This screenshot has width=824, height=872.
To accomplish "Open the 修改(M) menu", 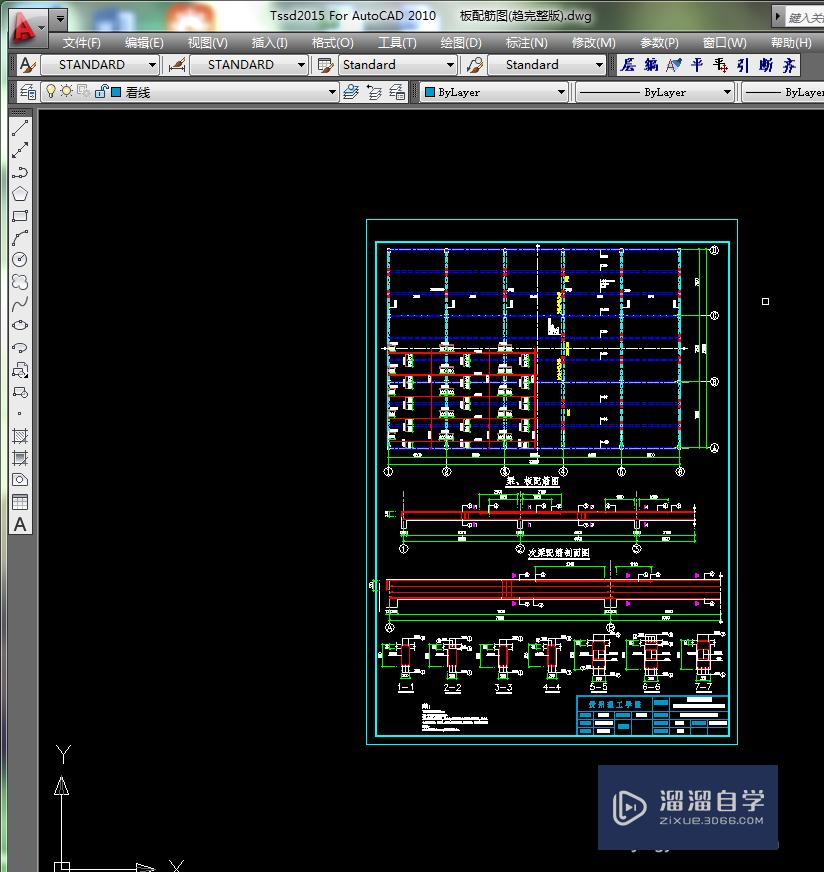I will point(593,43).
